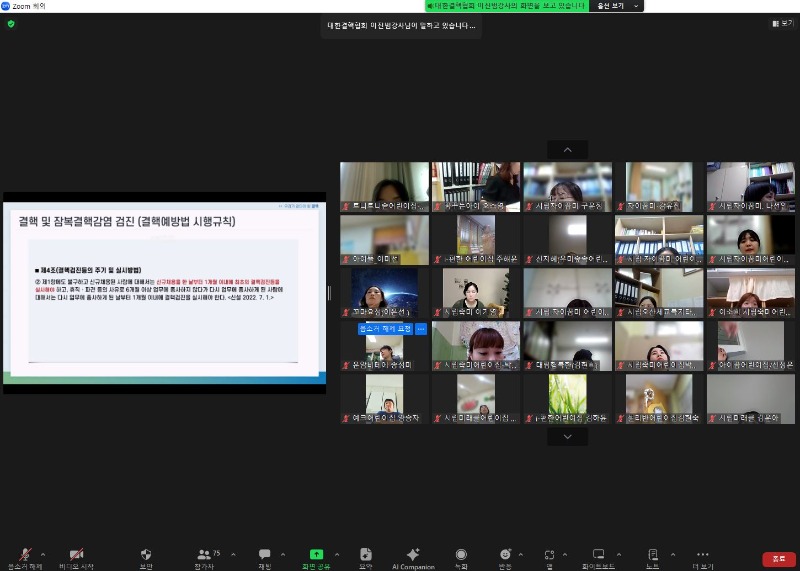Open the AI Companion
The height and width of the screenshot is (571, 800).
click(x=412, y=554)
